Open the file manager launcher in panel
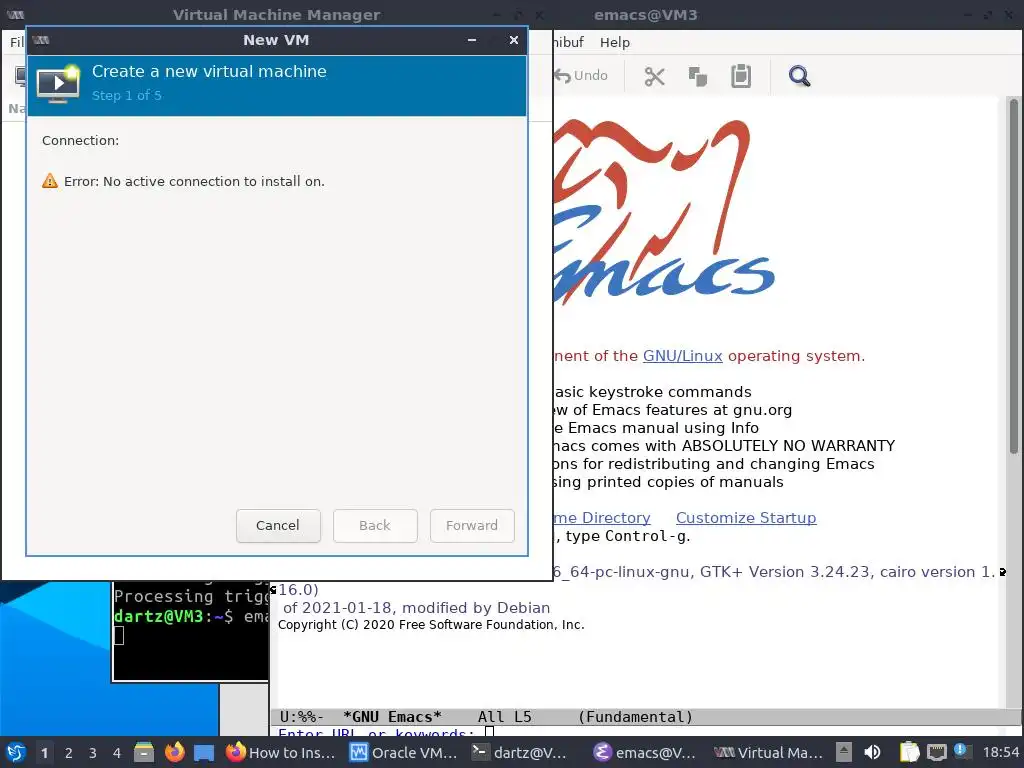 pyautogui.click(x=144, y=752)
